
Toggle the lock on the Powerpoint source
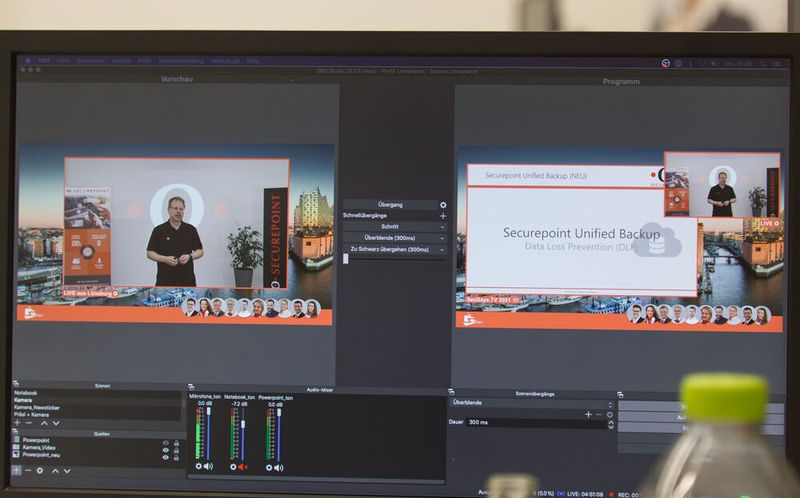coord(177,443)
